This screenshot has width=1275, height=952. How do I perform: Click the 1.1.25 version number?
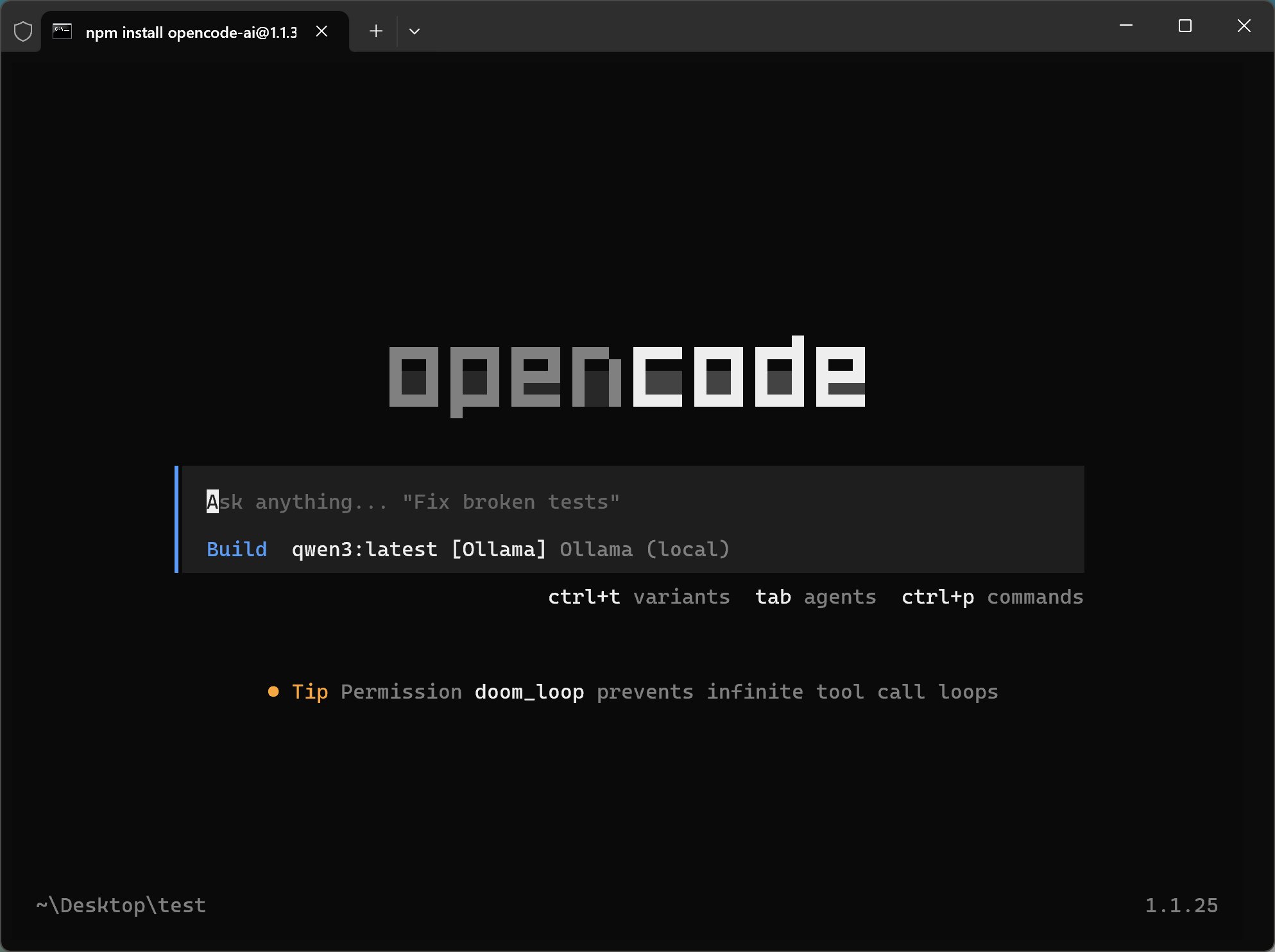pyautogui.click(x=1181, y=905)
